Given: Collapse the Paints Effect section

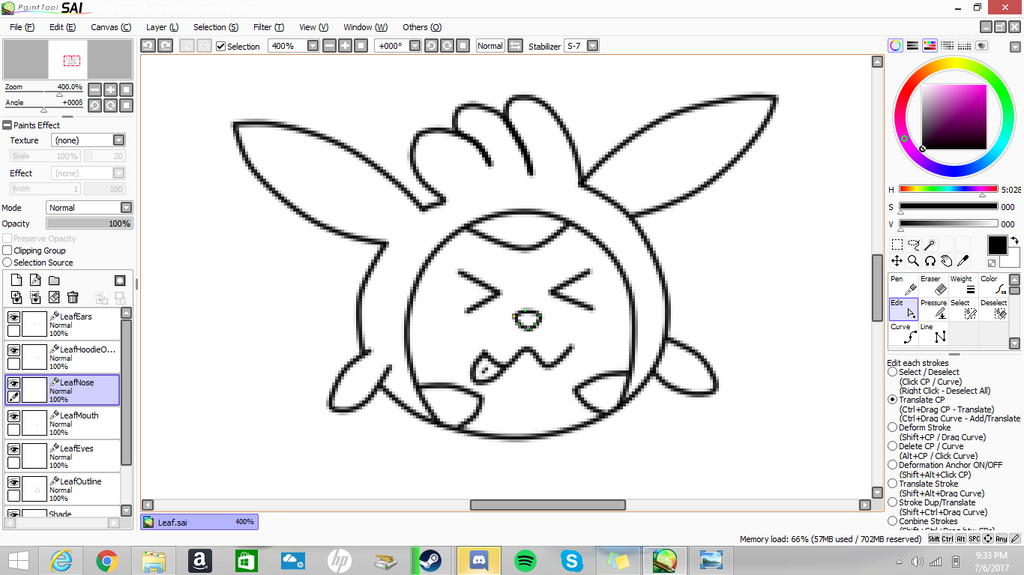Looking at the screenshot, I should click(7, 125).
